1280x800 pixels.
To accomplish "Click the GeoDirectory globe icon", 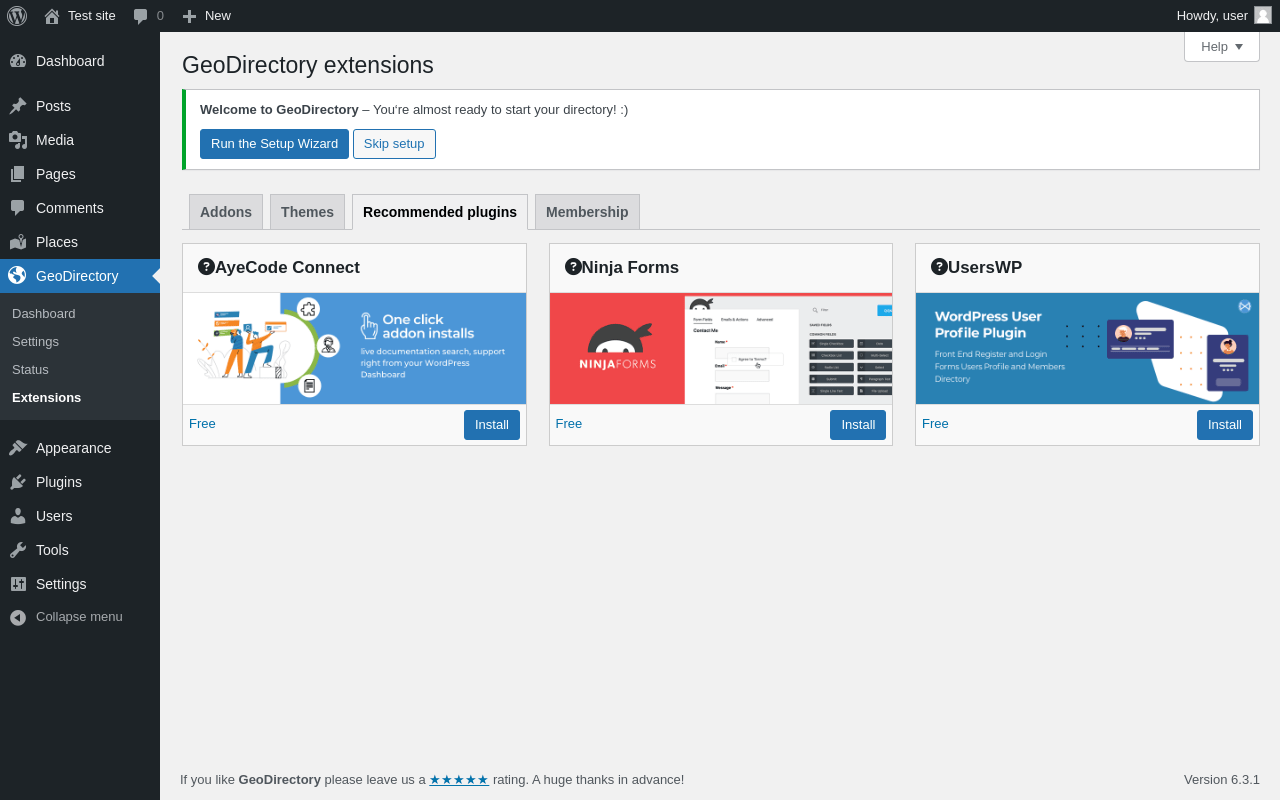I will pos(18,276).
